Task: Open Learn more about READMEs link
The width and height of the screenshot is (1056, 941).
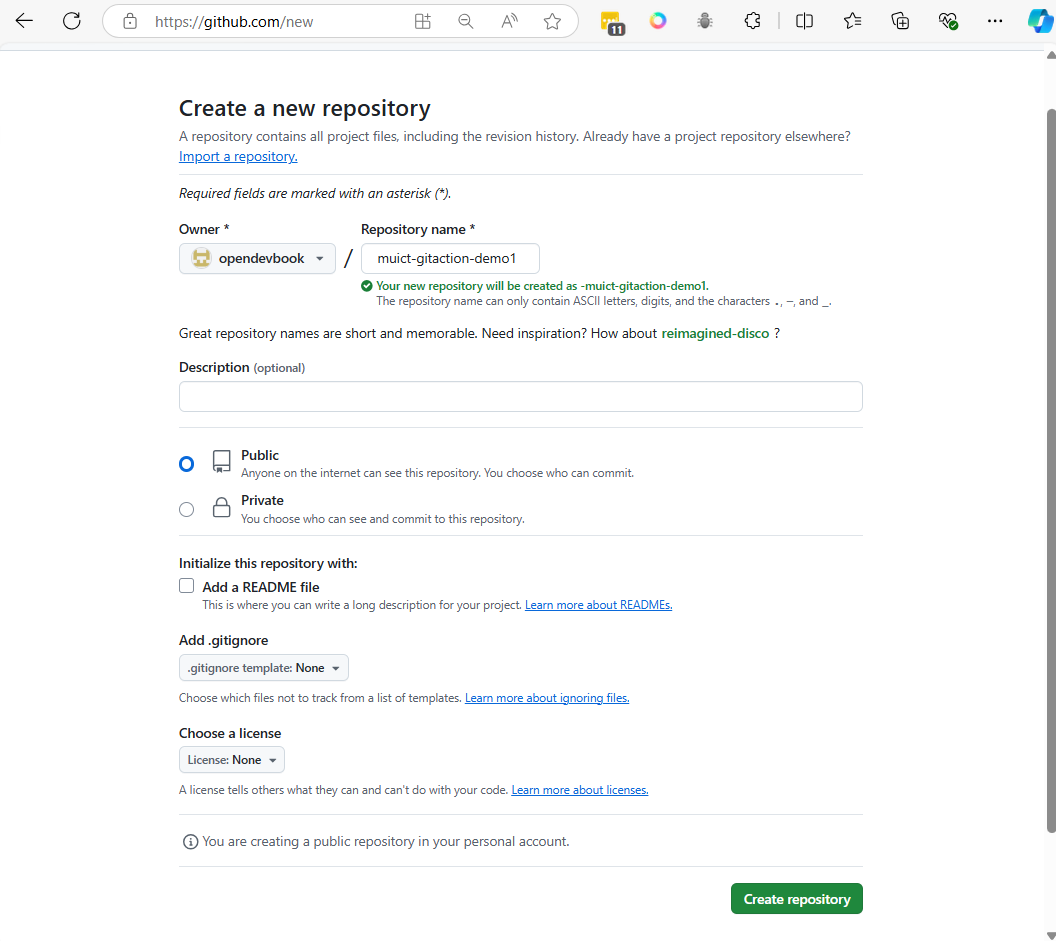Action: [x=598, y=605]
